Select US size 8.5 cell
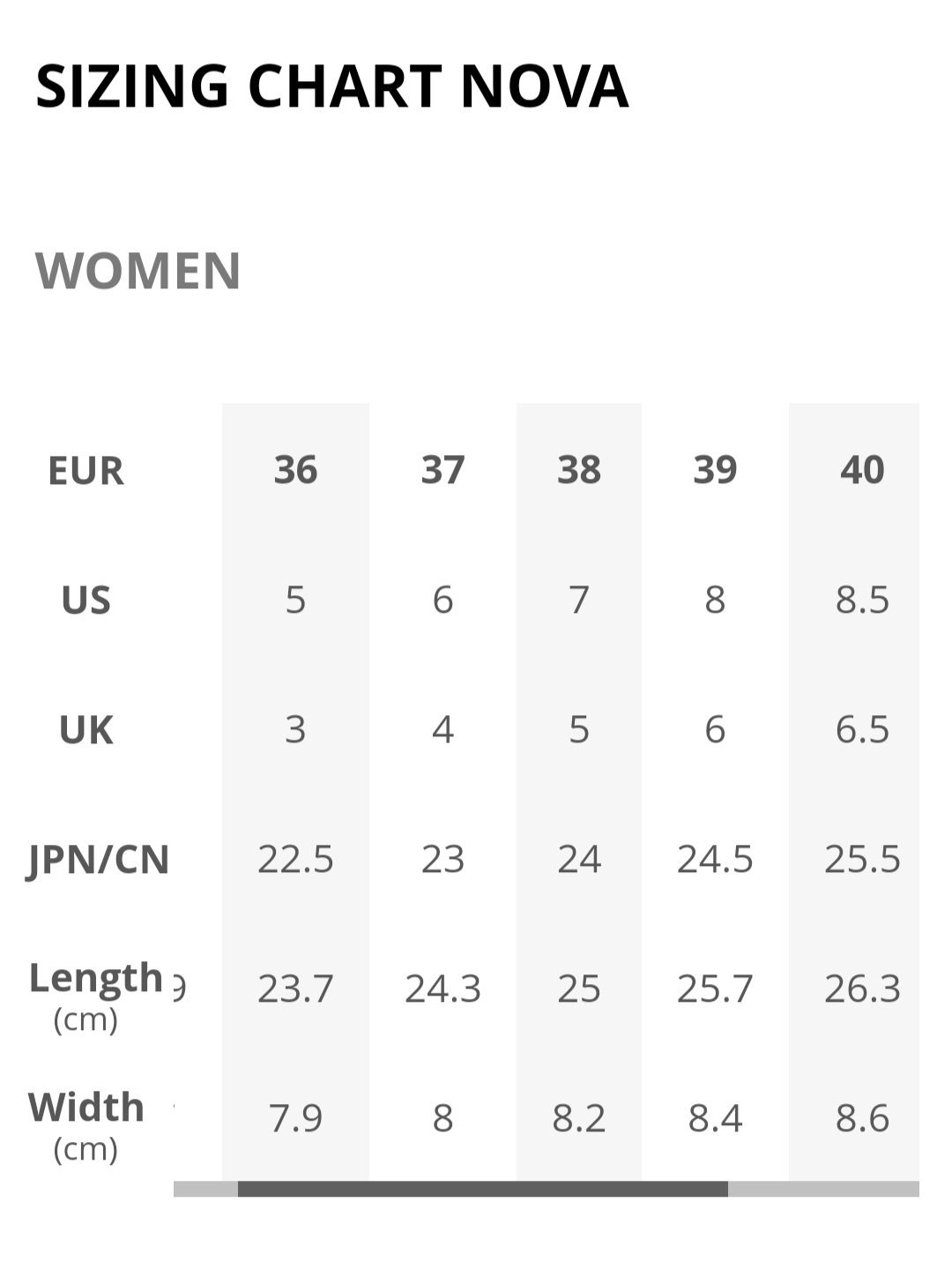Viewport: 952px width, 1262px height. click(x=862, y=600)
